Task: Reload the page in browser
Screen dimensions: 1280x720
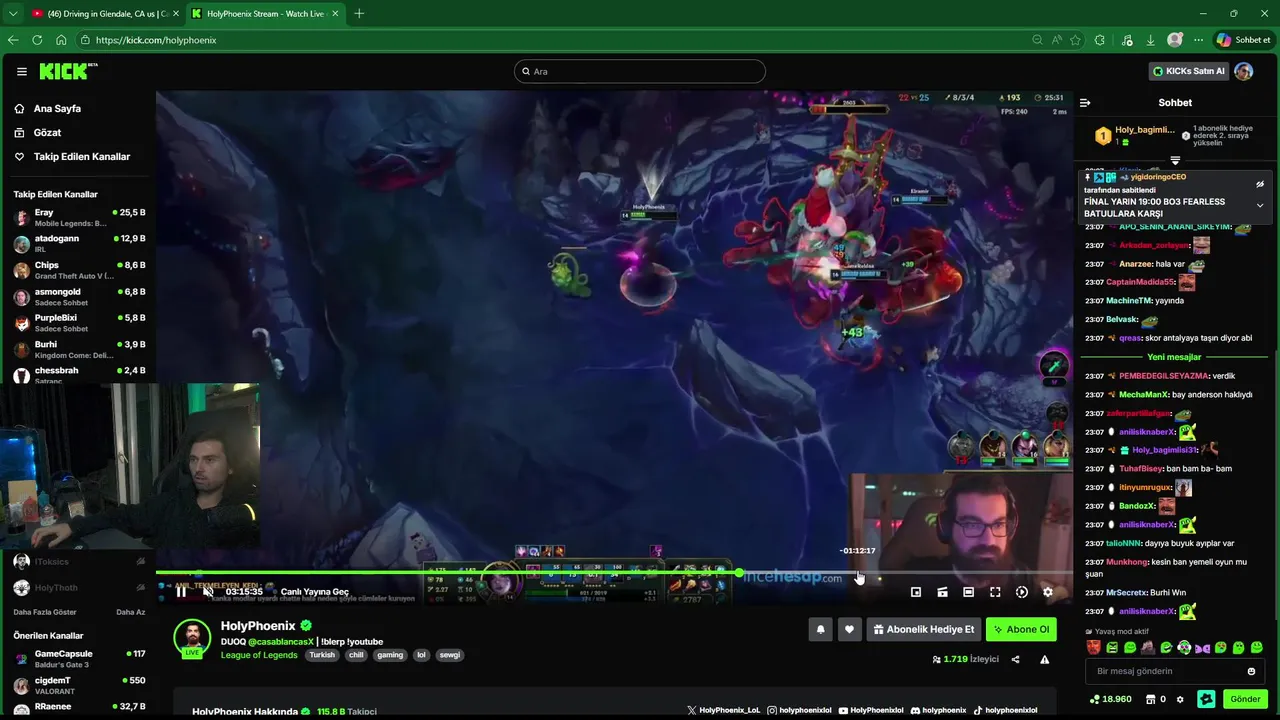Action: click(x=37, y=40)
